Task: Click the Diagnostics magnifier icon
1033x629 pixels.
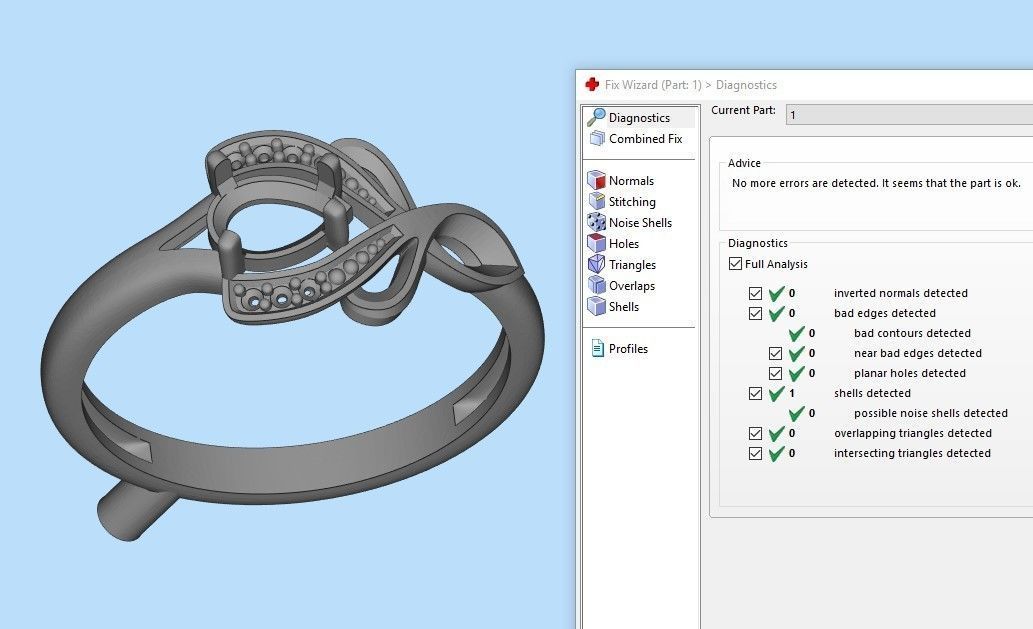Action: pyautogui.click(x=596, y=117)
